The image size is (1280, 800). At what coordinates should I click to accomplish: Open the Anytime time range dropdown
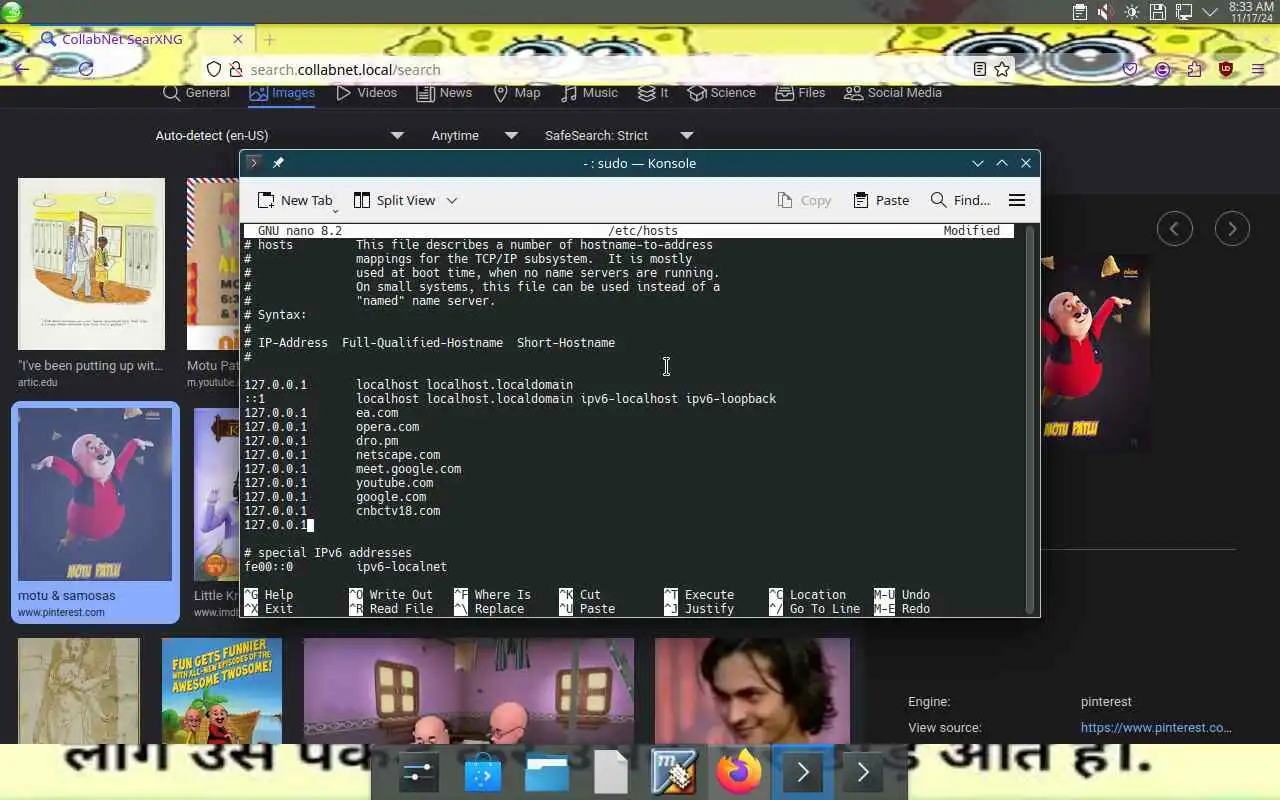(x=474, y=135)
